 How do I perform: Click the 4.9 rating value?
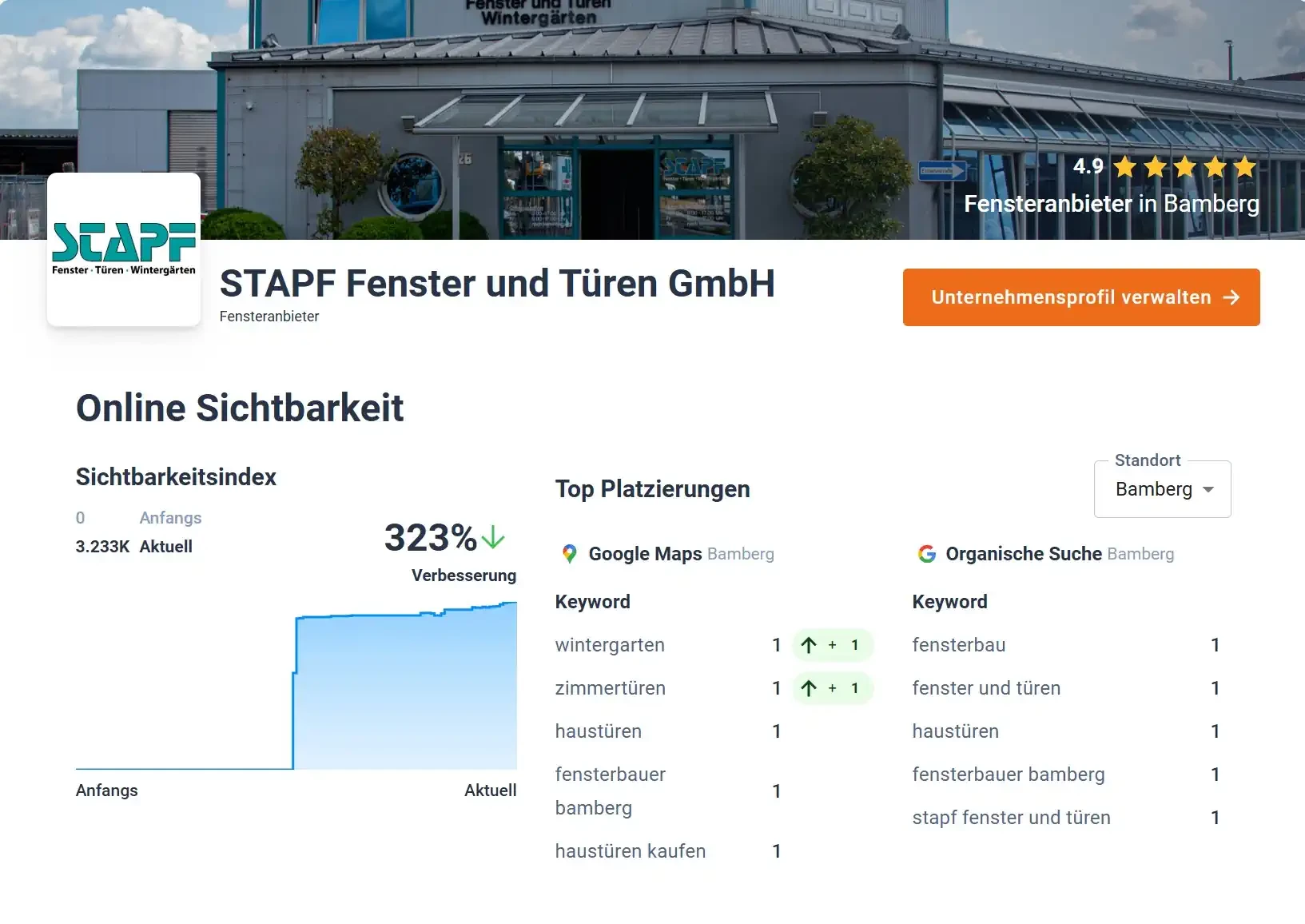(x=1088, y=166)
